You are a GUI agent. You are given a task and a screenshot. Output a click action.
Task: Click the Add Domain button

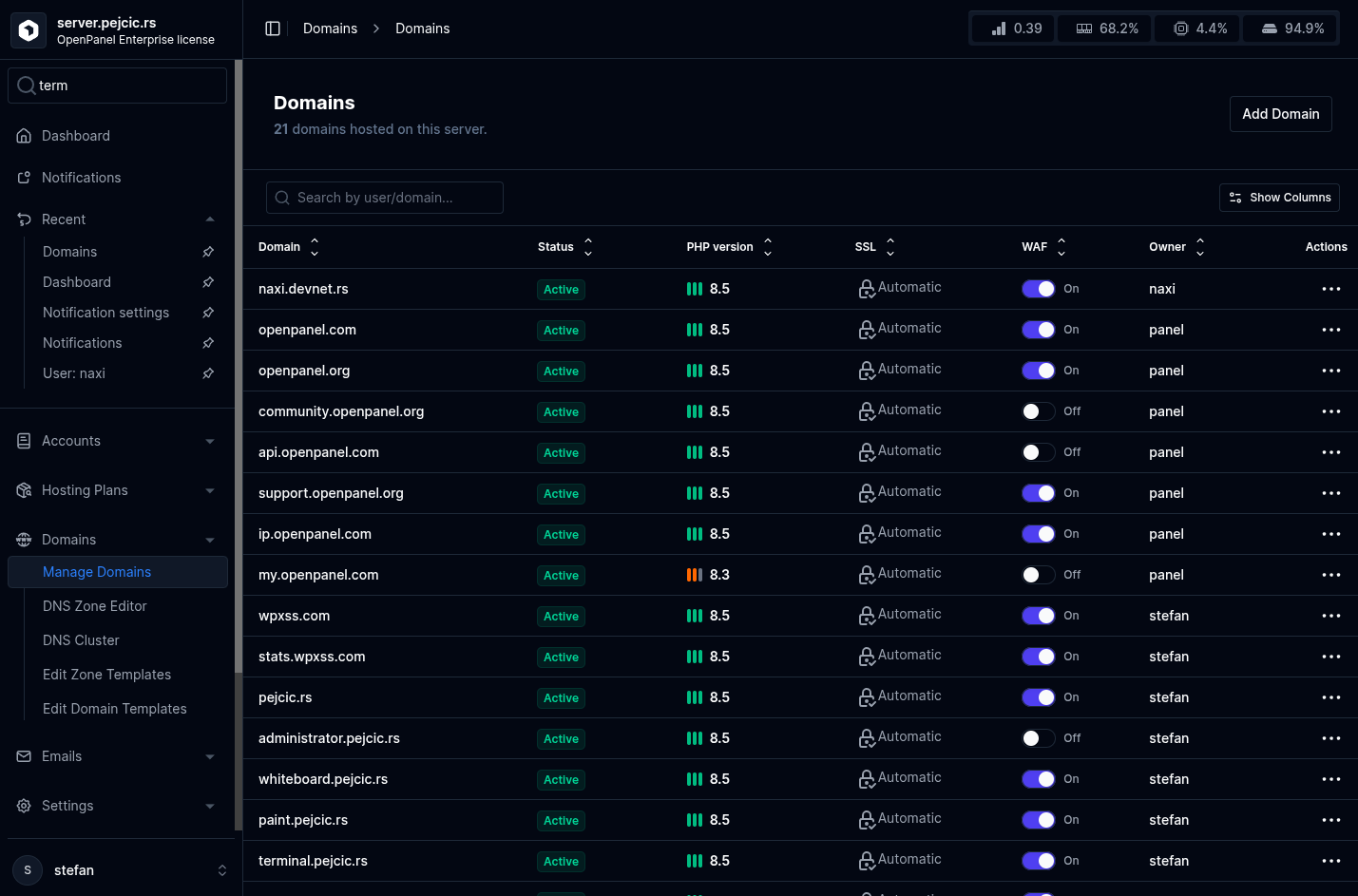pos(1280,114)
